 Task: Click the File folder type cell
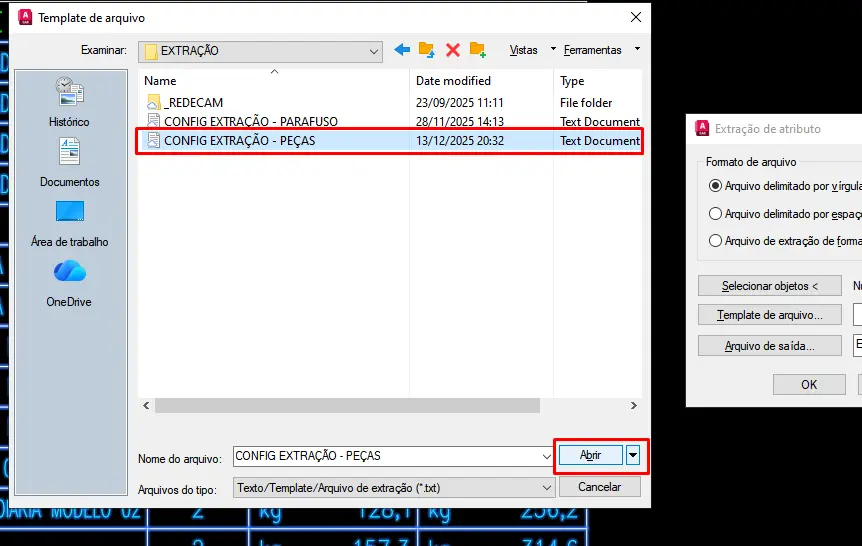click(586, 103)
